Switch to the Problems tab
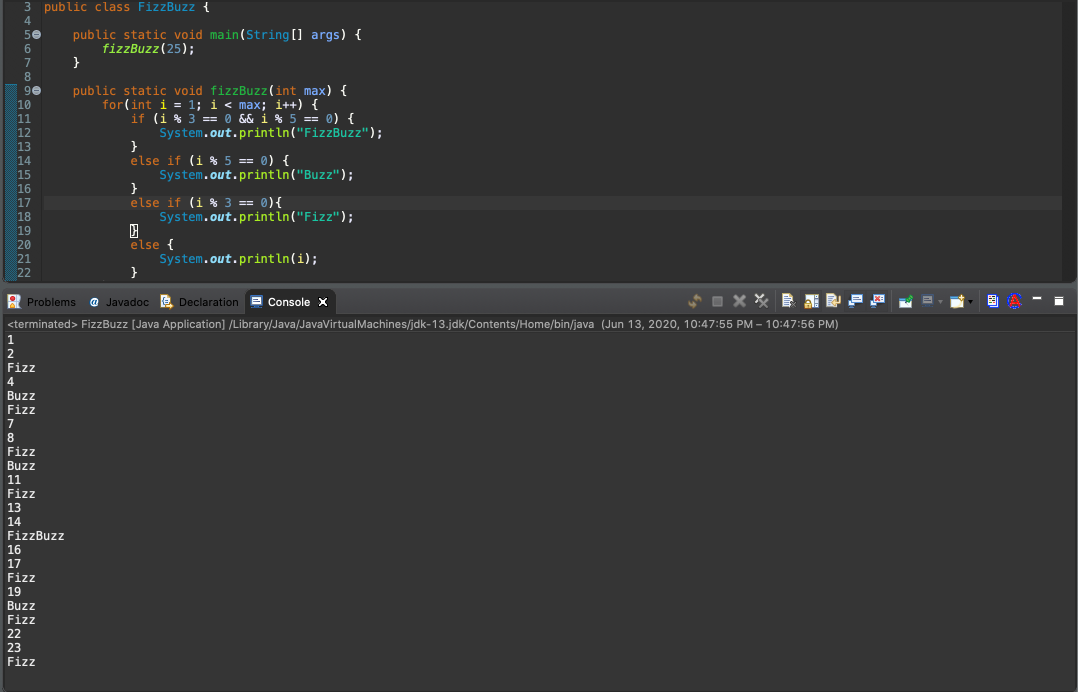The image size is (1084, 692). [x=44, y=301]
